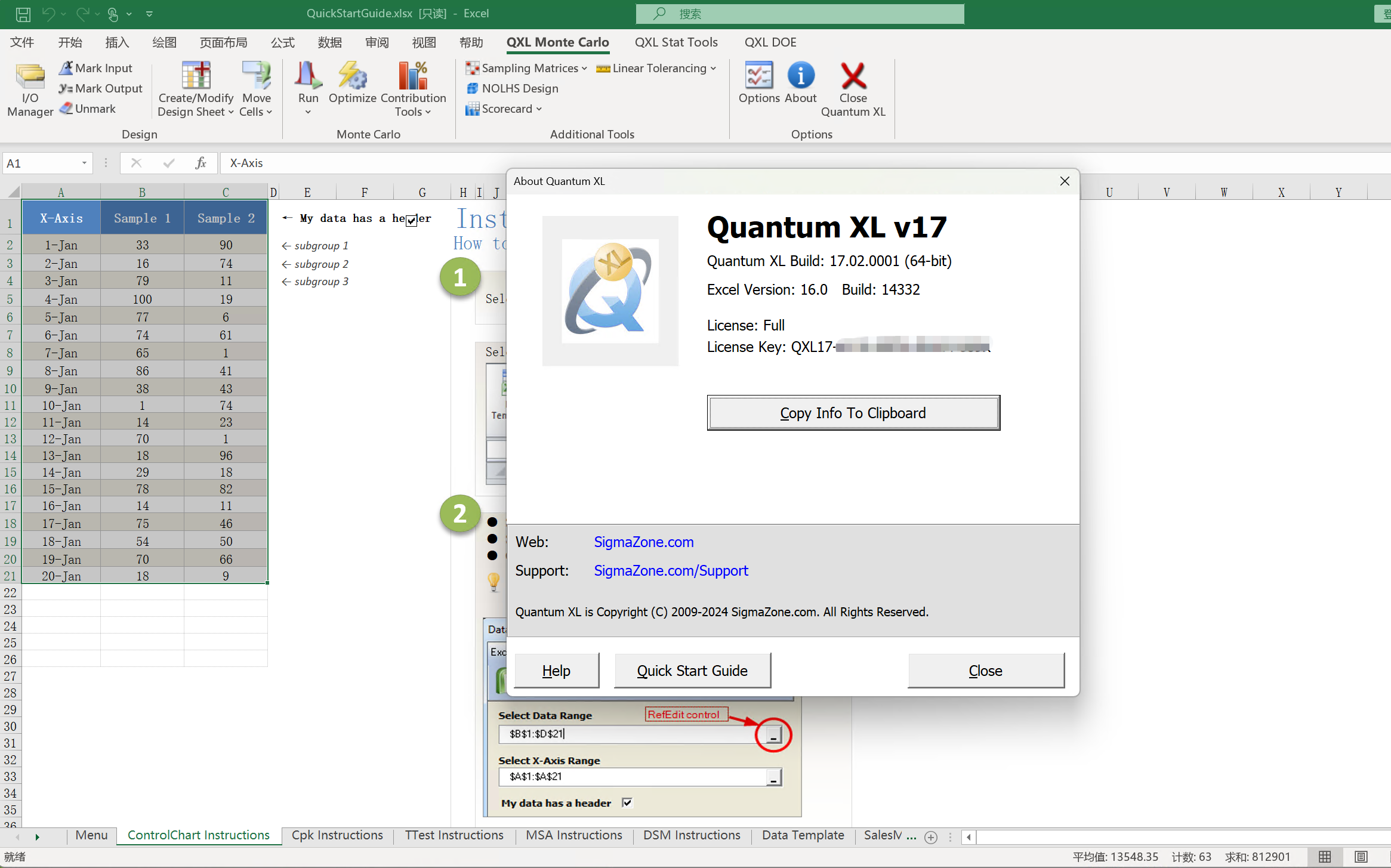Expand the Run dropdown arrow
The height and width of the screenshot is (868, 1391).
308,112
